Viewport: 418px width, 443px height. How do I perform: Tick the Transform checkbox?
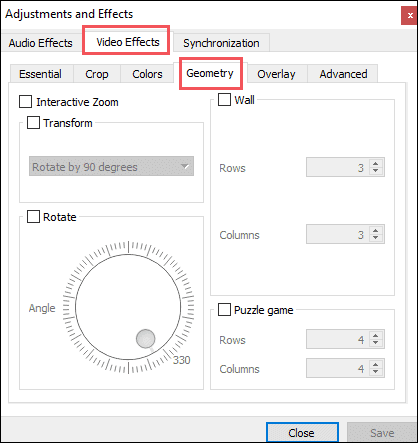[x=33, y=123]
